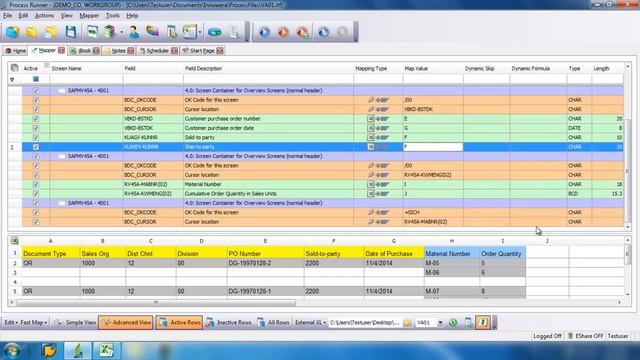Open the Tools menu
This screenshot has width=640, height=360.
pyautogui.click(x=113, y=16)
